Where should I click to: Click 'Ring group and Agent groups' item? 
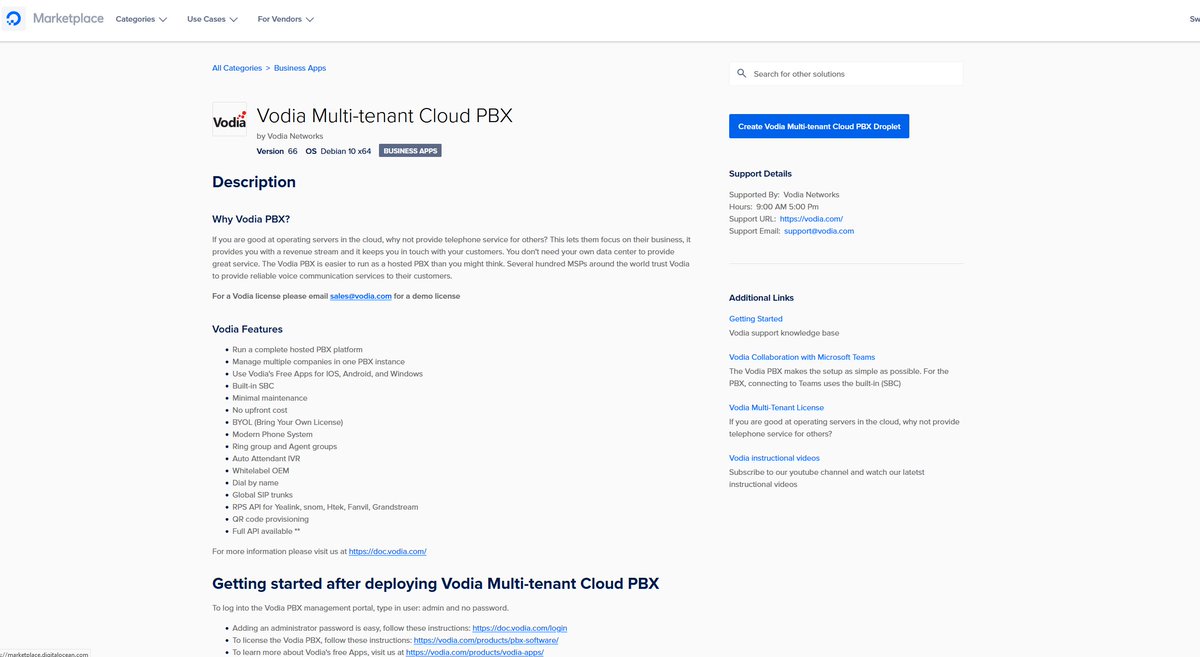285,447
